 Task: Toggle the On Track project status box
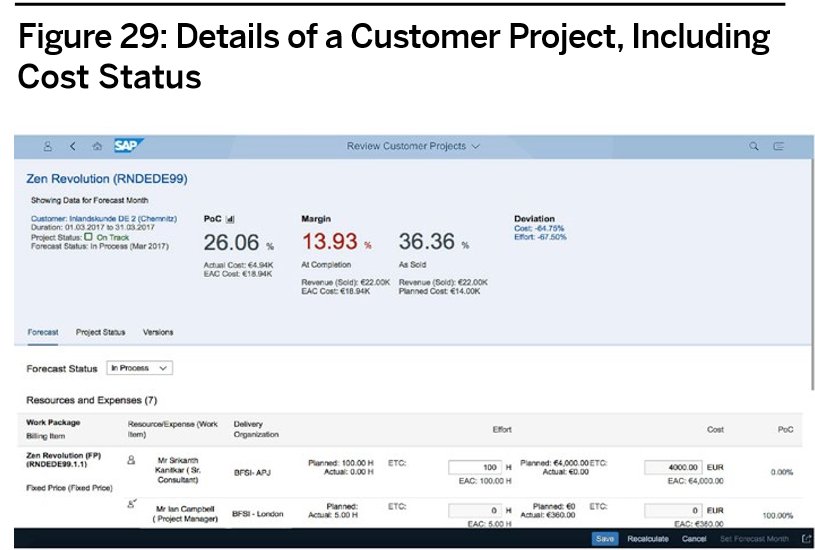pos(88,237)
